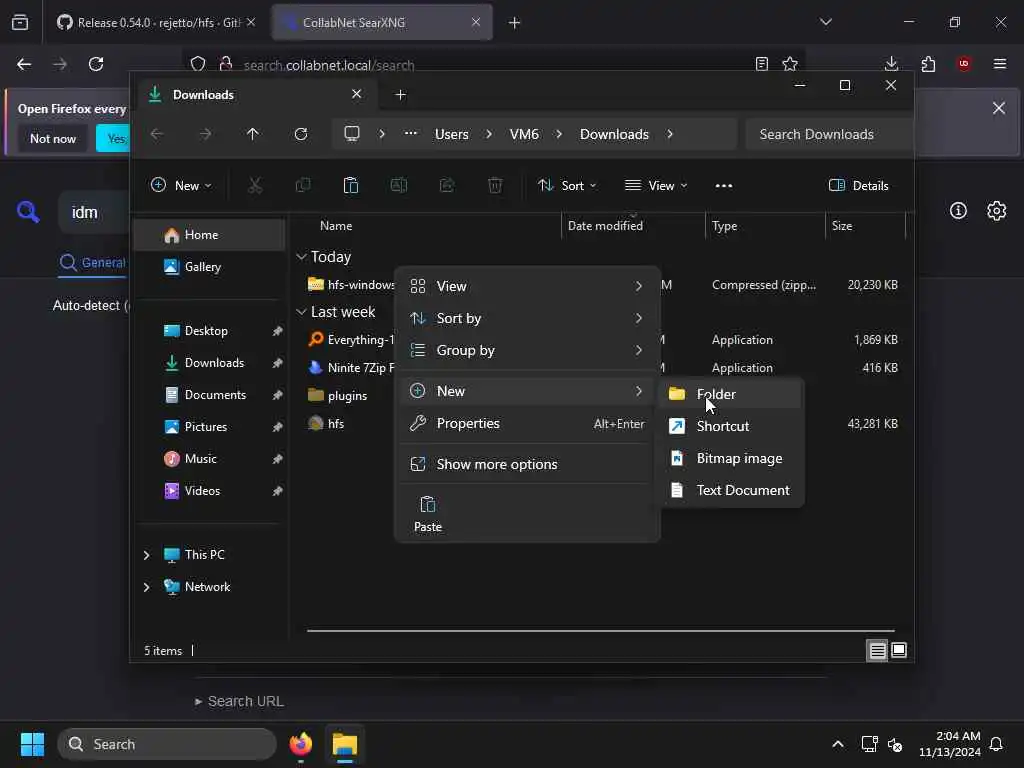
Task: Click the Paste clipboard icon in Explorer toolbar
Action: click(x=351, y=185)
